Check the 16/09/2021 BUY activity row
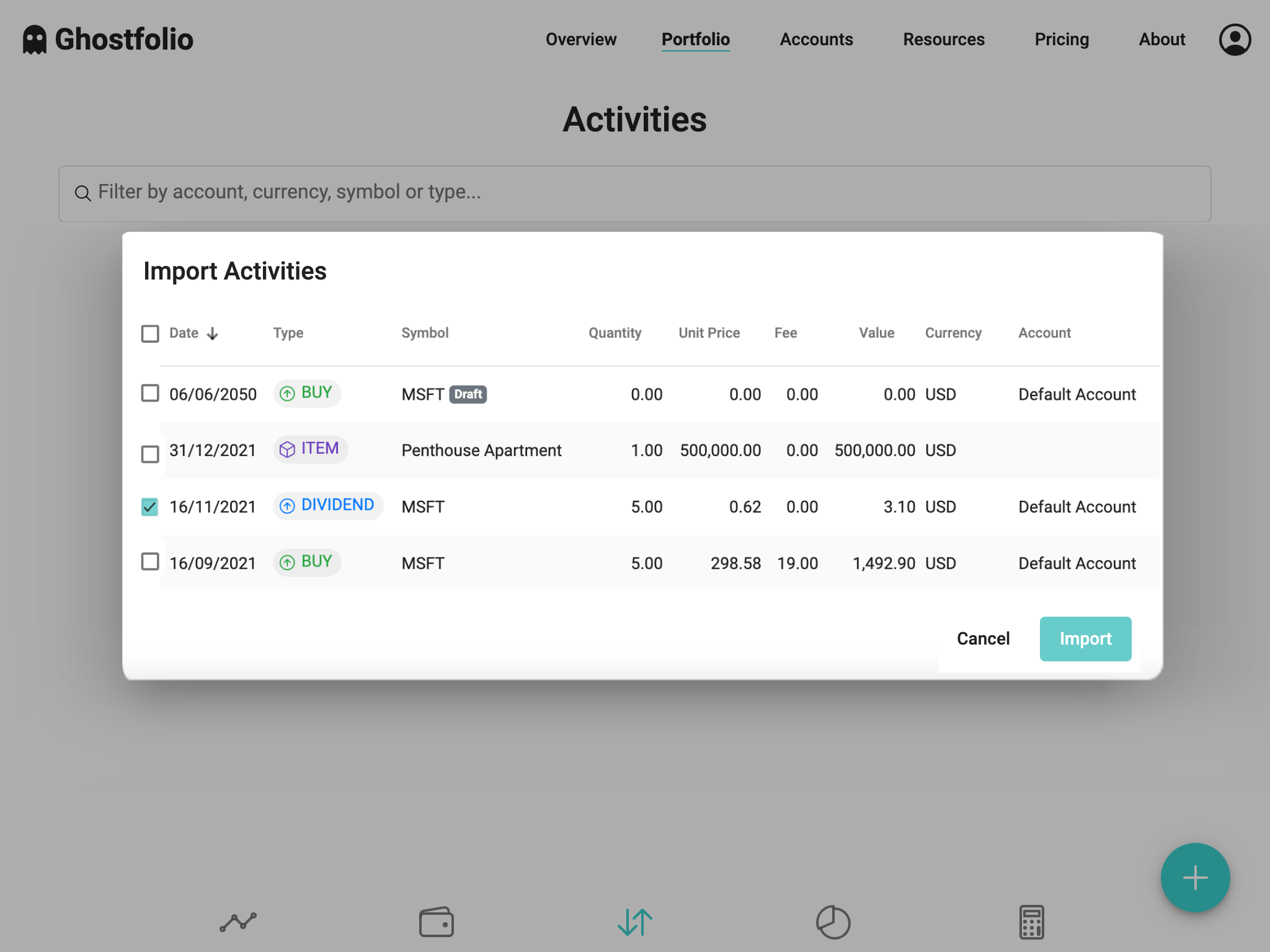The image size is (1270, 952). 150,563
